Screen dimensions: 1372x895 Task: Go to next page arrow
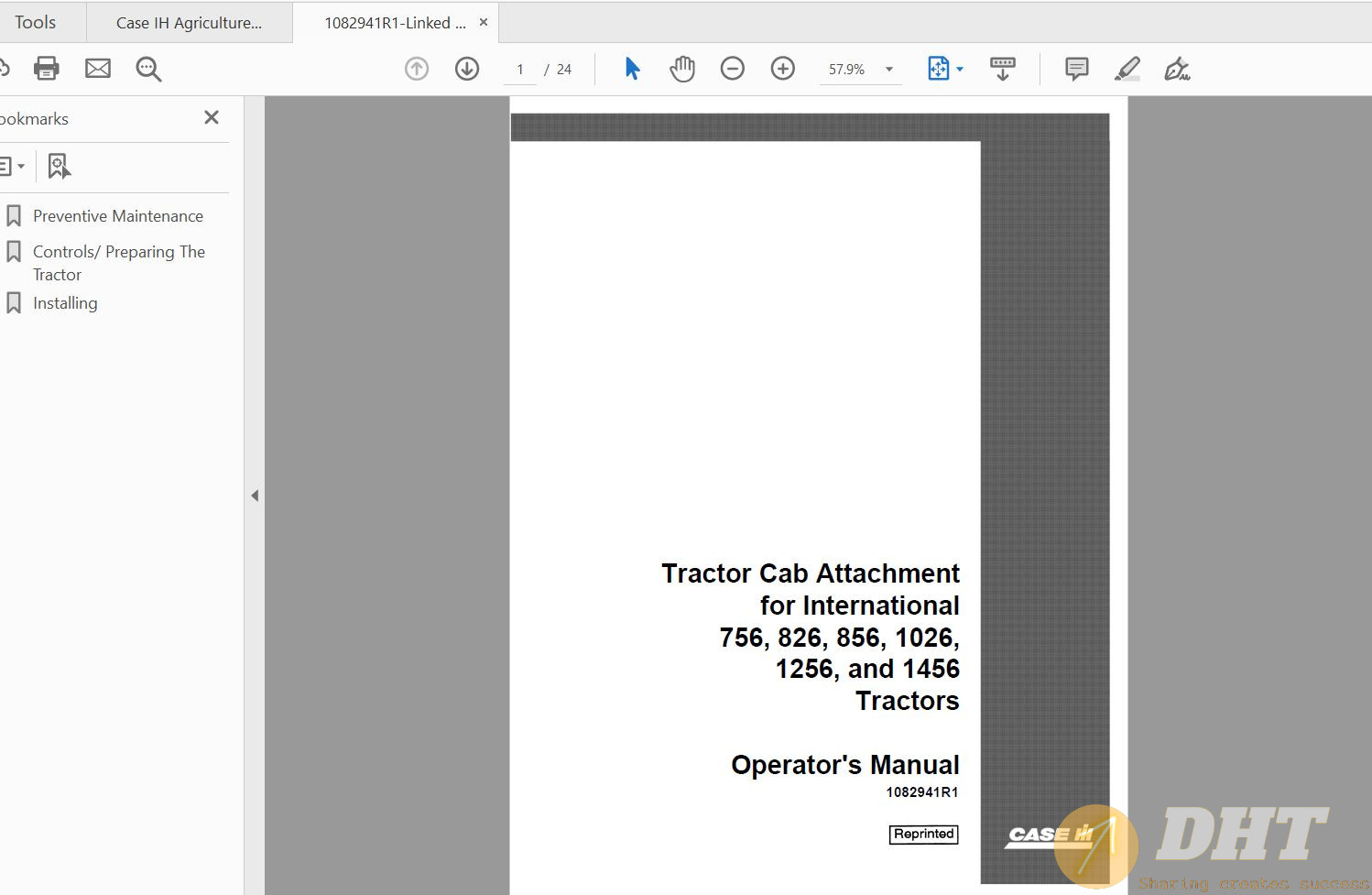pos(467,69)
